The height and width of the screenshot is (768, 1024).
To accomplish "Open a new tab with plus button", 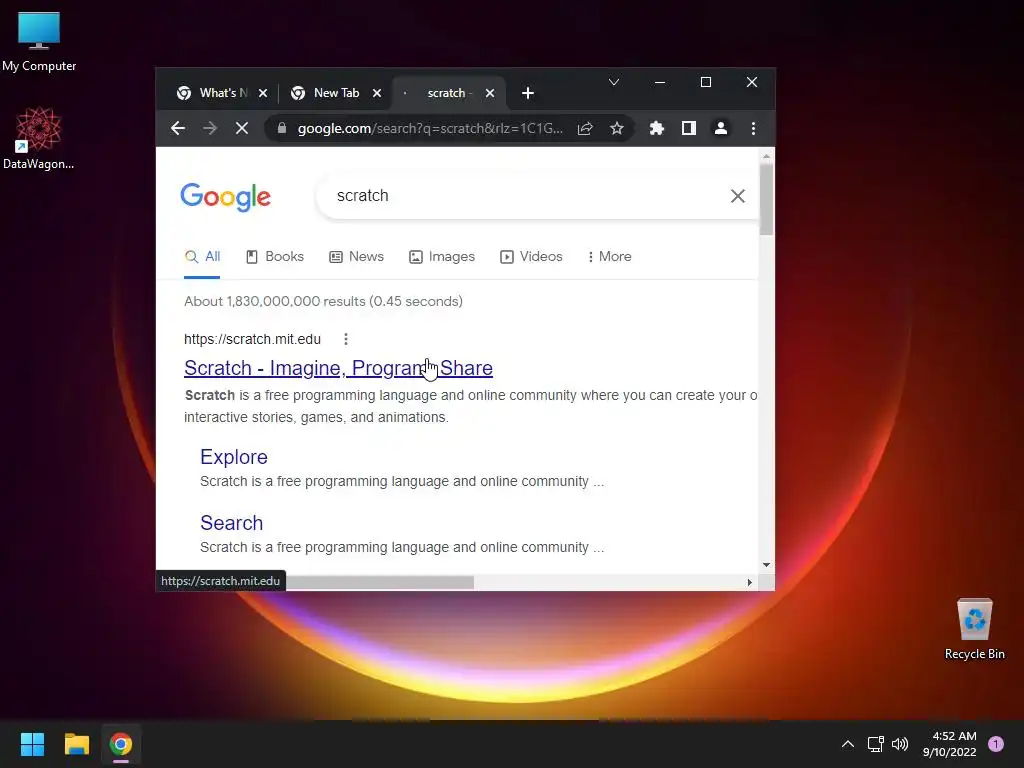I will pyautogui.click(x=528, y=93).
